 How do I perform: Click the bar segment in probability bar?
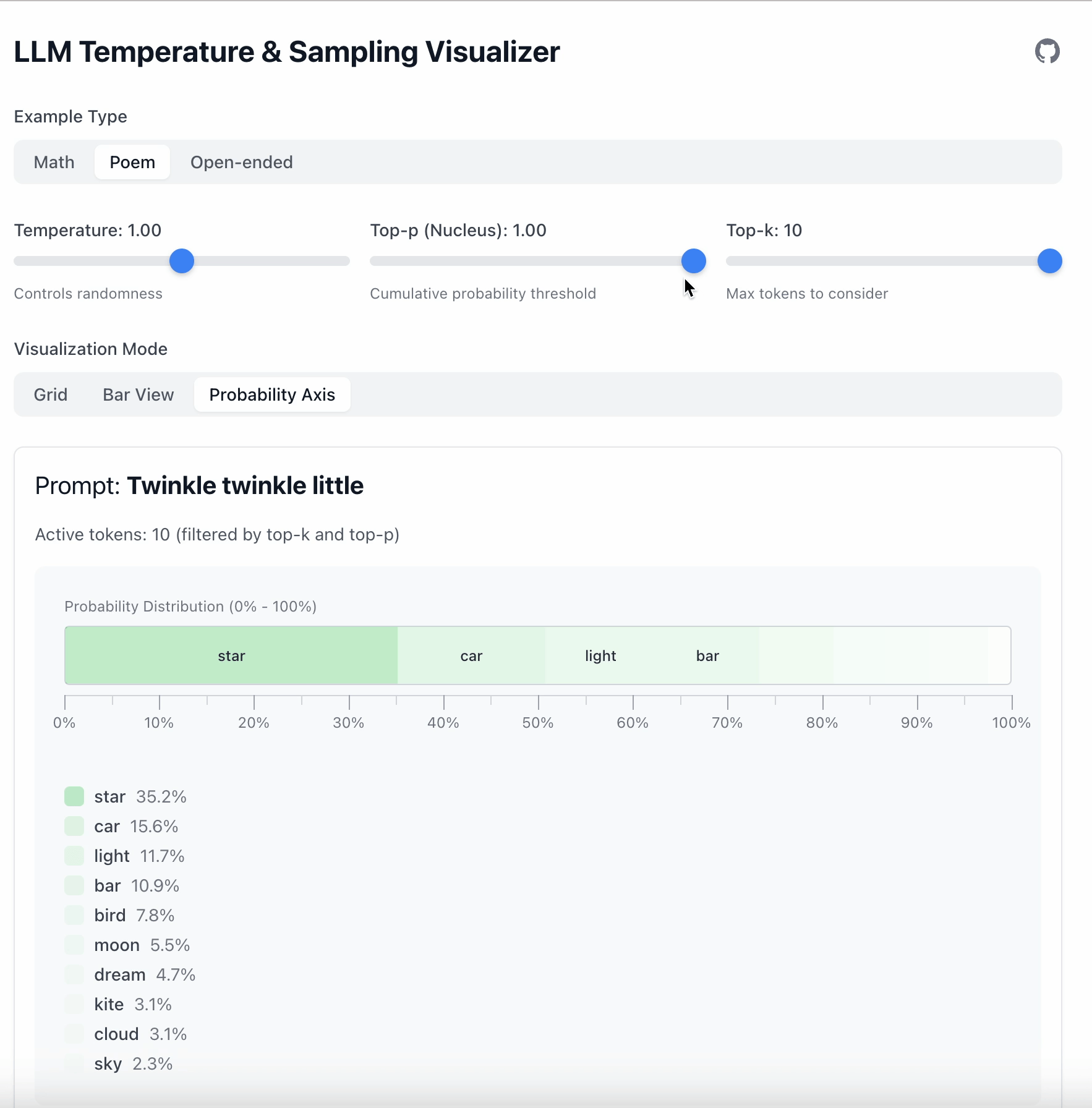[707, 655]
